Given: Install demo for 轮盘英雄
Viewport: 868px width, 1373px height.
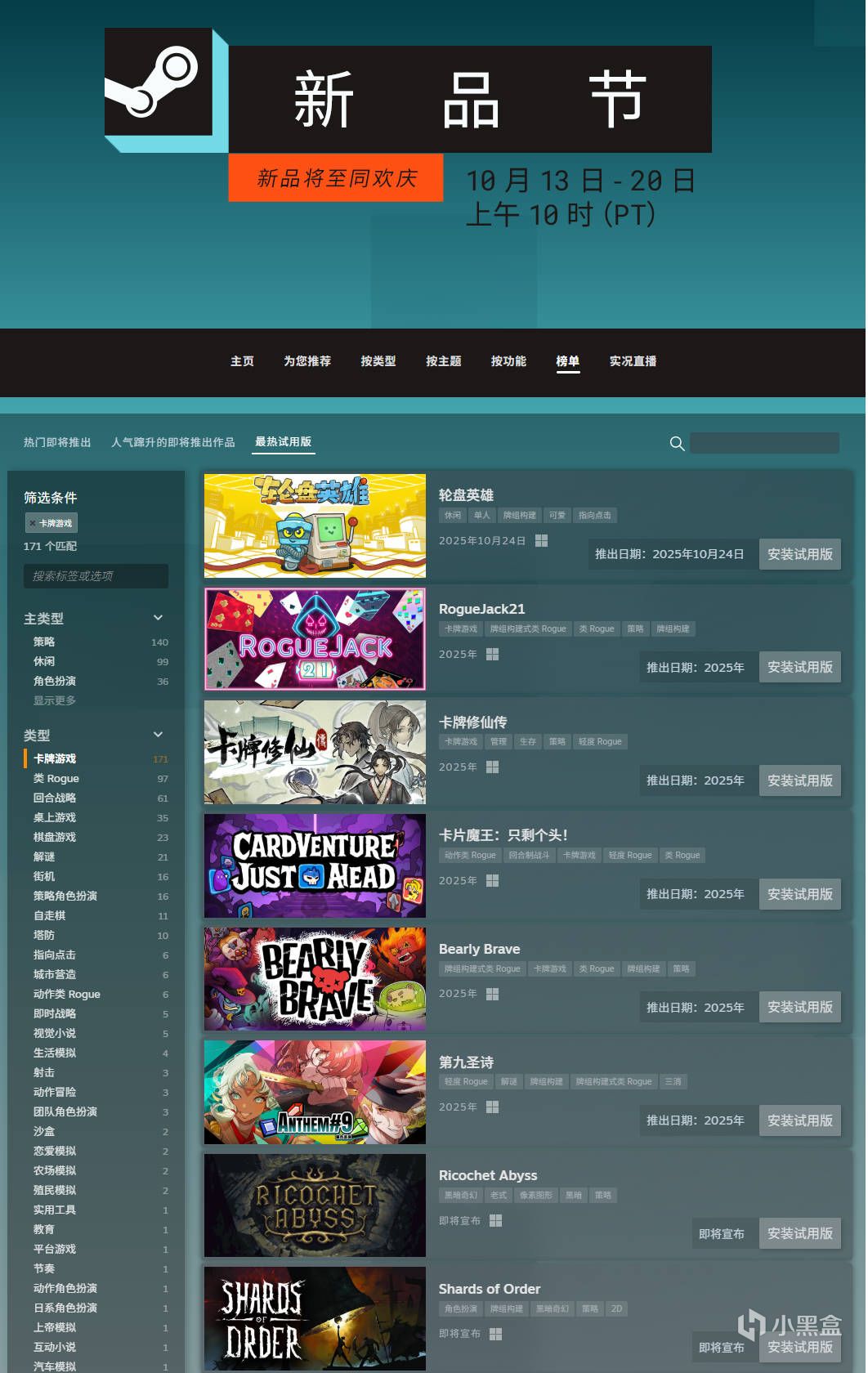Looking at the screenshot, I should tap(800, 554).
